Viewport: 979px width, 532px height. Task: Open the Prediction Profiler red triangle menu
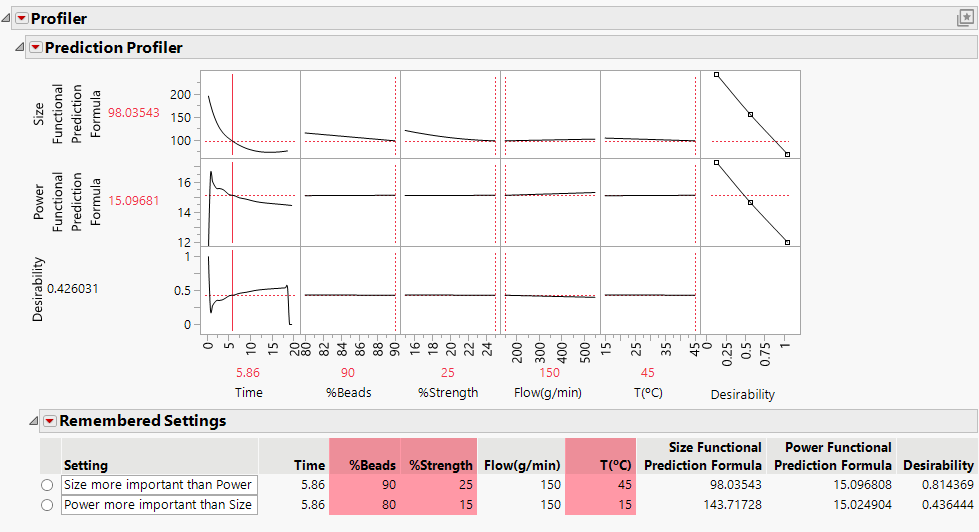tap(36, 47)
